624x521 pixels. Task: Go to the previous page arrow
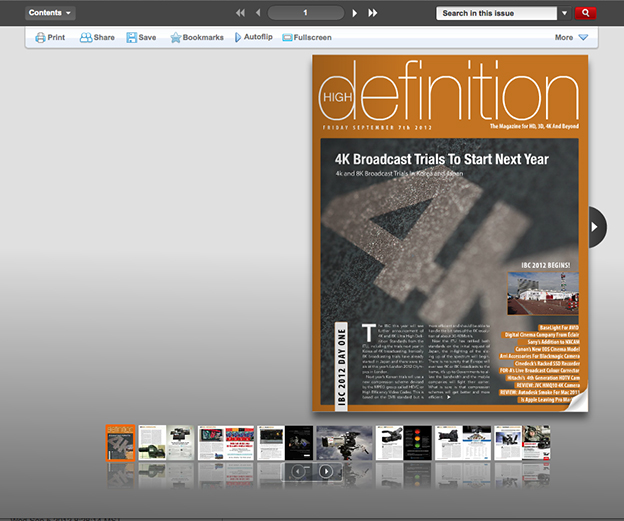pyautogui.click(x=258, y=13)
